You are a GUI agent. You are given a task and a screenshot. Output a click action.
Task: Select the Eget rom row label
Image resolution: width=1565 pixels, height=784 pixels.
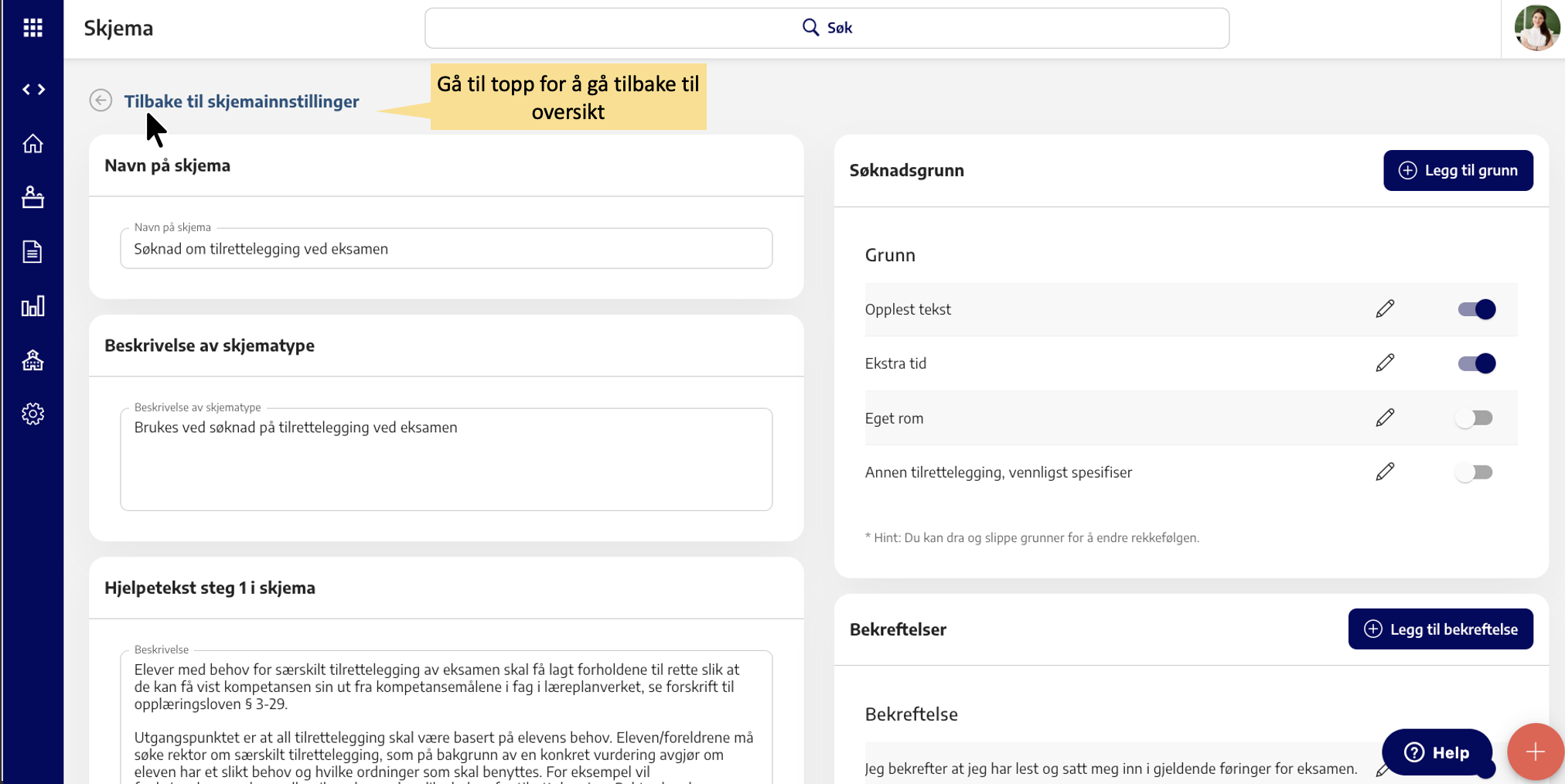(894, 418)
